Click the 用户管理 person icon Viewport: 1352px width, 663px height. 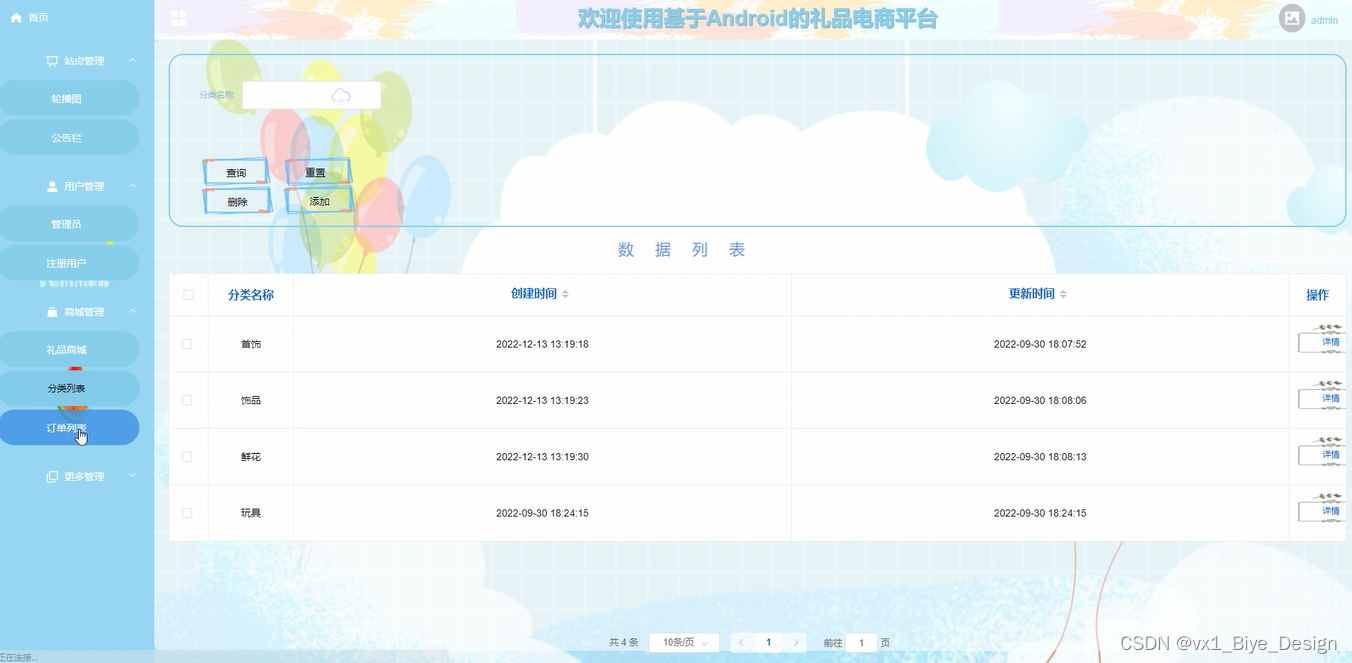[x=52, y=186]
